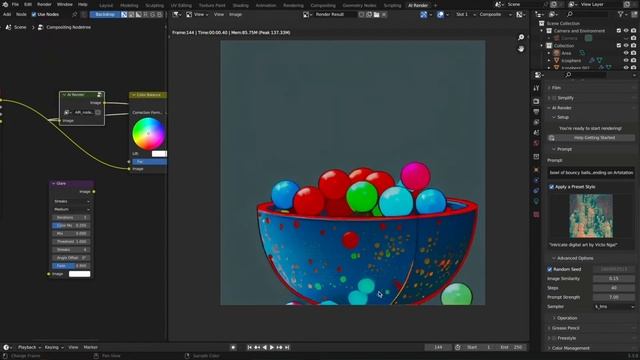Click the preset style thumbnail image
Screen dimensions: 640x360
591,216
